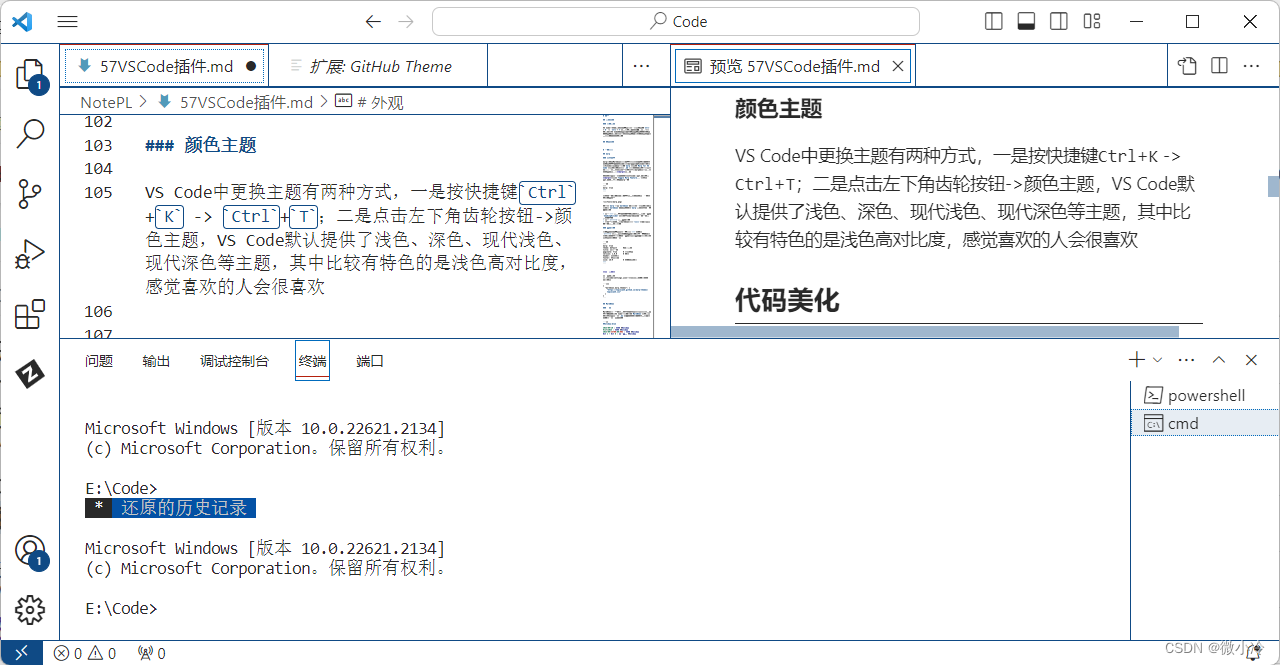Open the Explorer view in the activity bar
This screenshot has height=665, width=1280.
tap(30, 75)
